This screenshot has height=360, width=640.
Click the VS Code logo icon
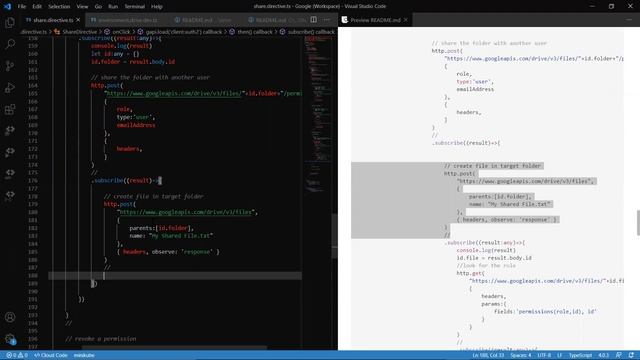(7, 7)
